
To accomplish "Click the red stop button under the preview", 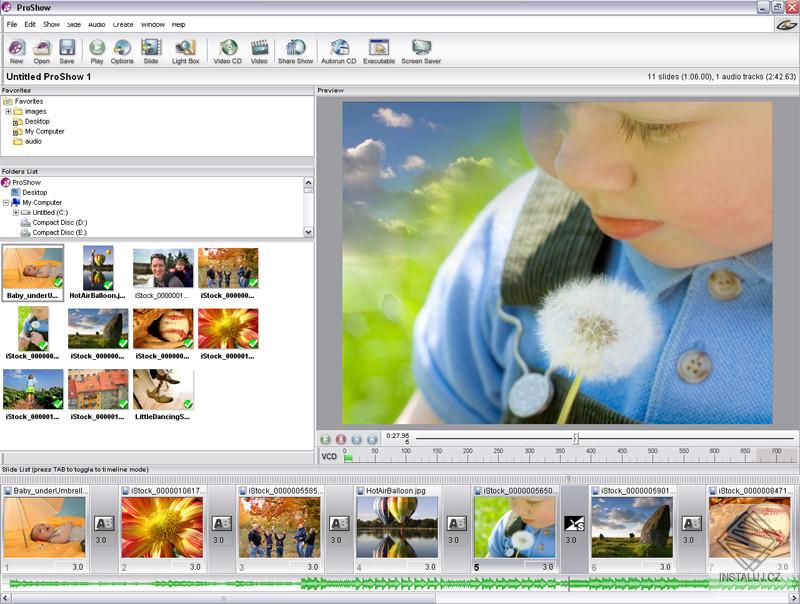I will tap(341, 439).
